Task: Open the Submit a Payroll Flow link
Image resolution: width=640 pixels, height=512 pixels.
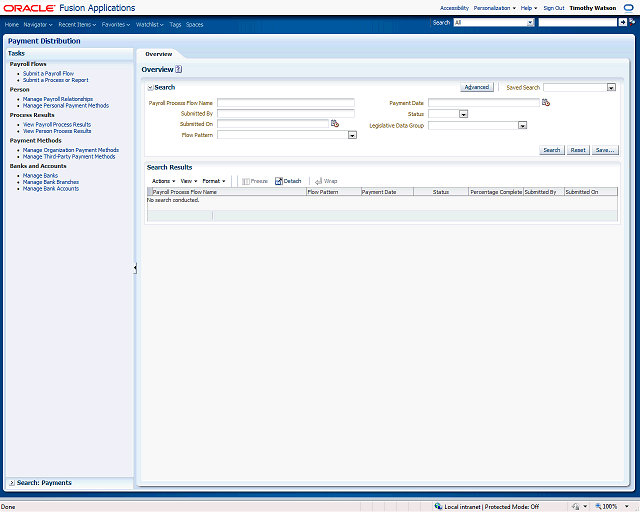Action: coord(48,73)
